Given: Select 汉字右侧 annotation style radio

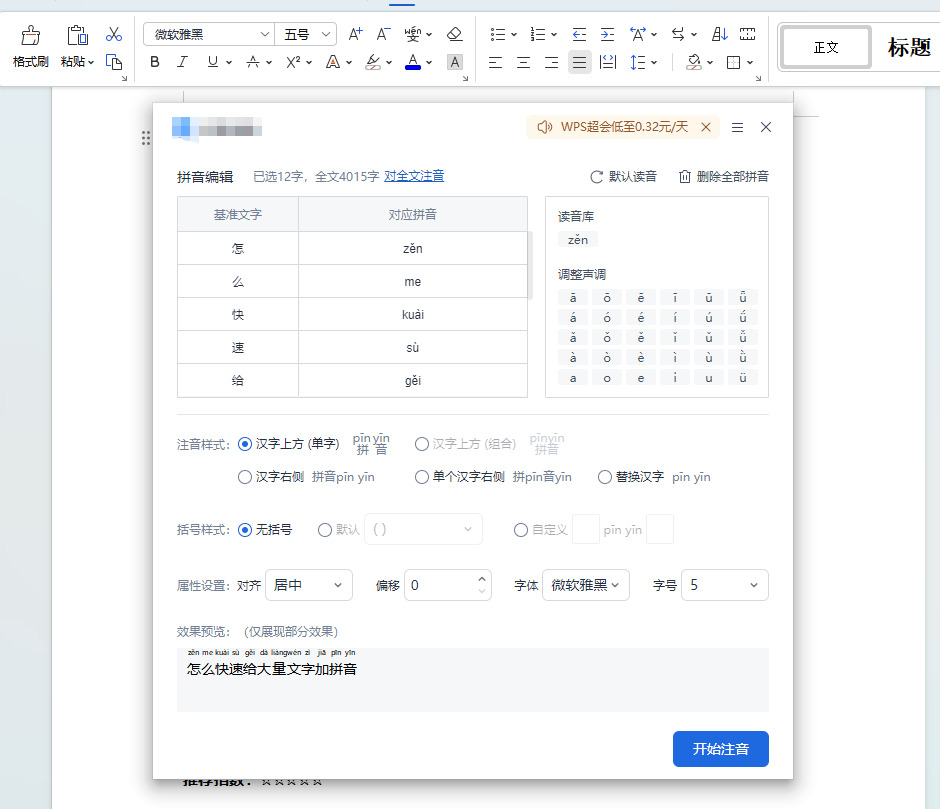Looking at the screenshot, I should point(245,477).
